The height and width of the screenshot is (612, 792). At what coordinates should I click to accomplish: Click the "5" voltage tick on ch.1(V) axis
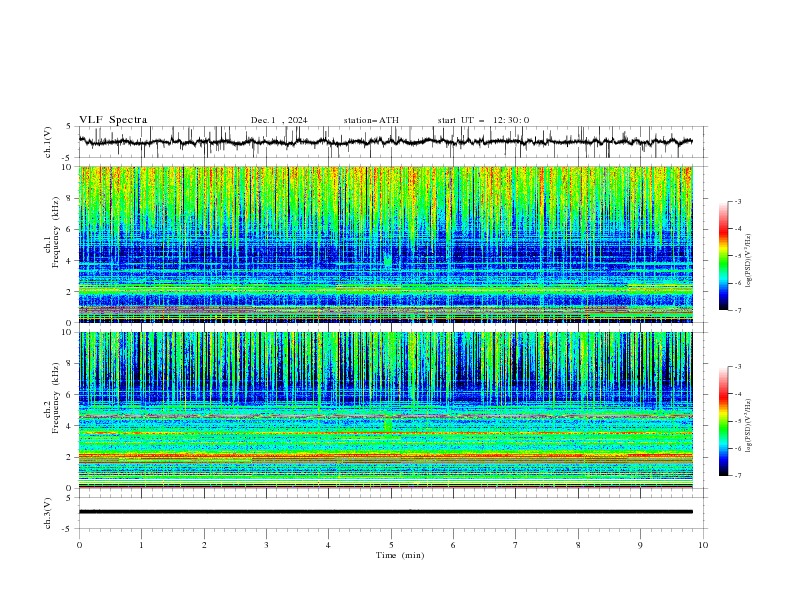click(69, 127)
